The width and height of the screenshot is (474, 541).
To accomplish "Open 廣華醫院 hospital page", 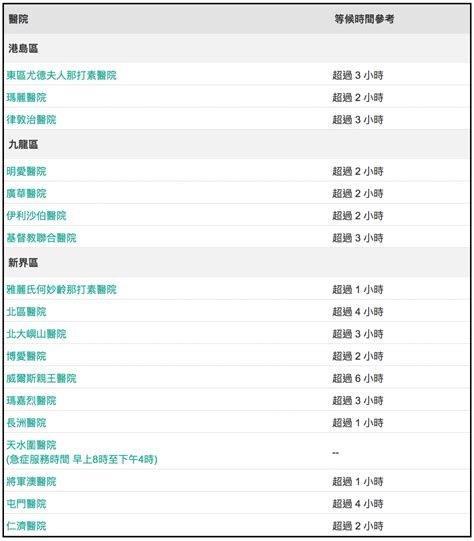I will click(x=26, y=194).
